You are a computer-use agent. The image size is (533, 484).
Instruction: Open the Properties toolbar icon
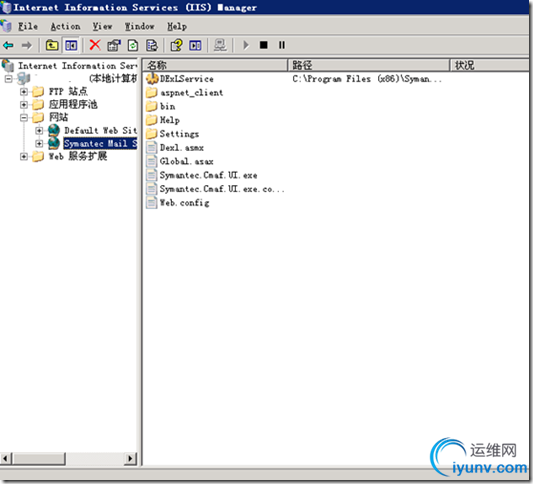114,45
